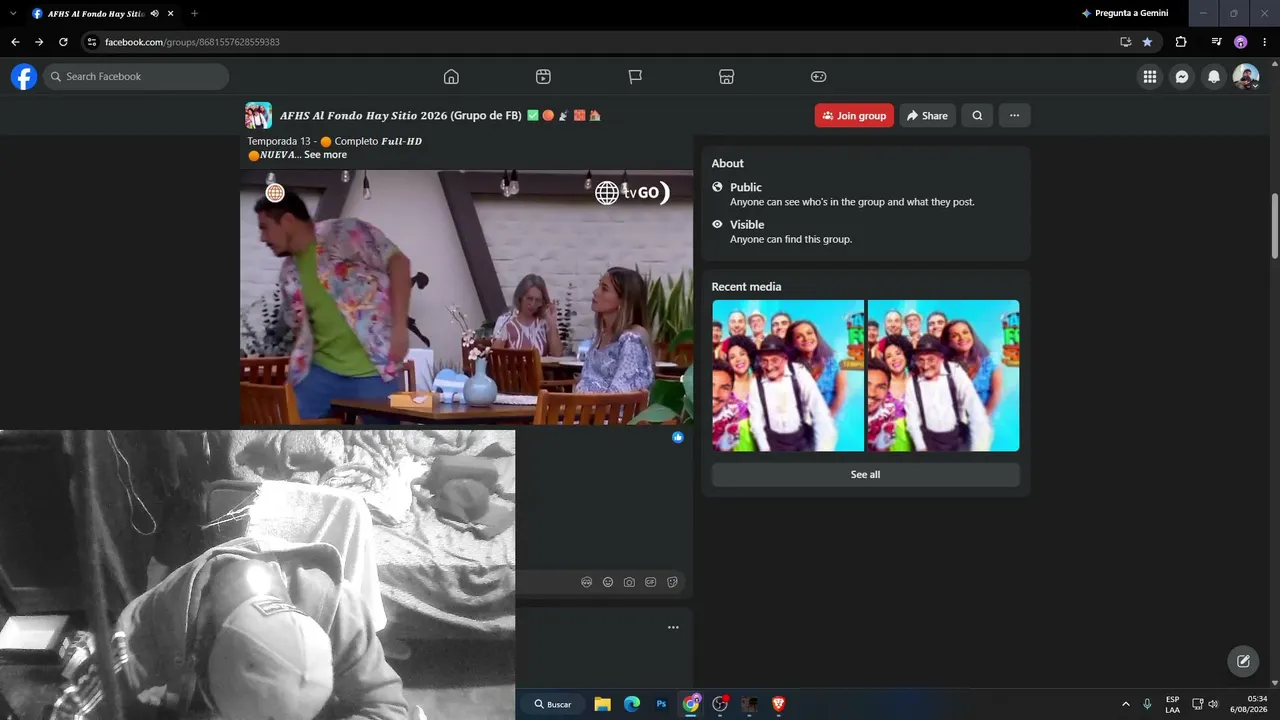View site information icon in address bar
This screenshot has height=720, width=1280.
(x=91, y=42)
